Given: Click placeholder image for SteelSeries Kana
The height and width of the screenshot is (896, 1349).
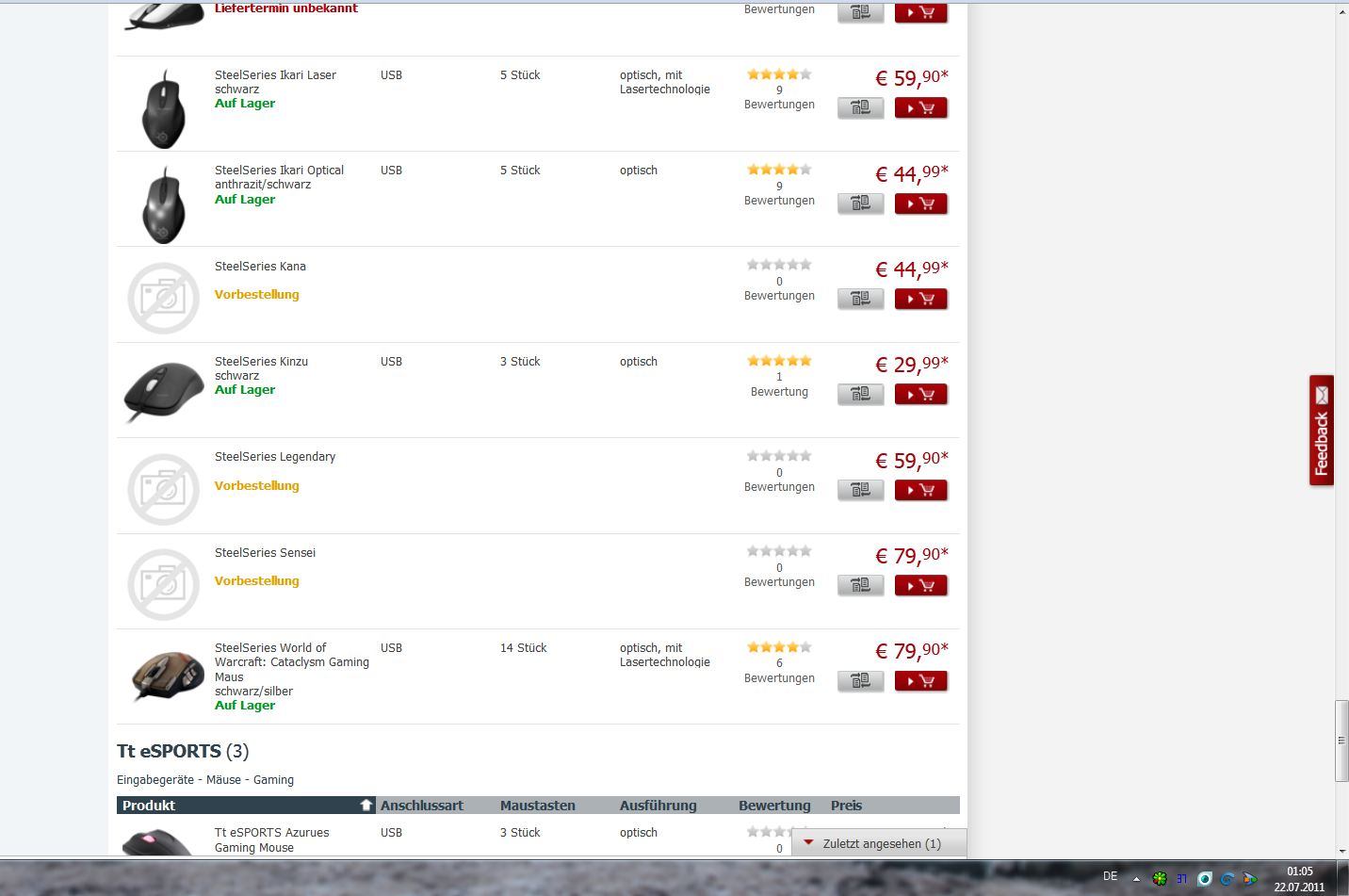Looking at the screenshot, I should pos(163,298).
